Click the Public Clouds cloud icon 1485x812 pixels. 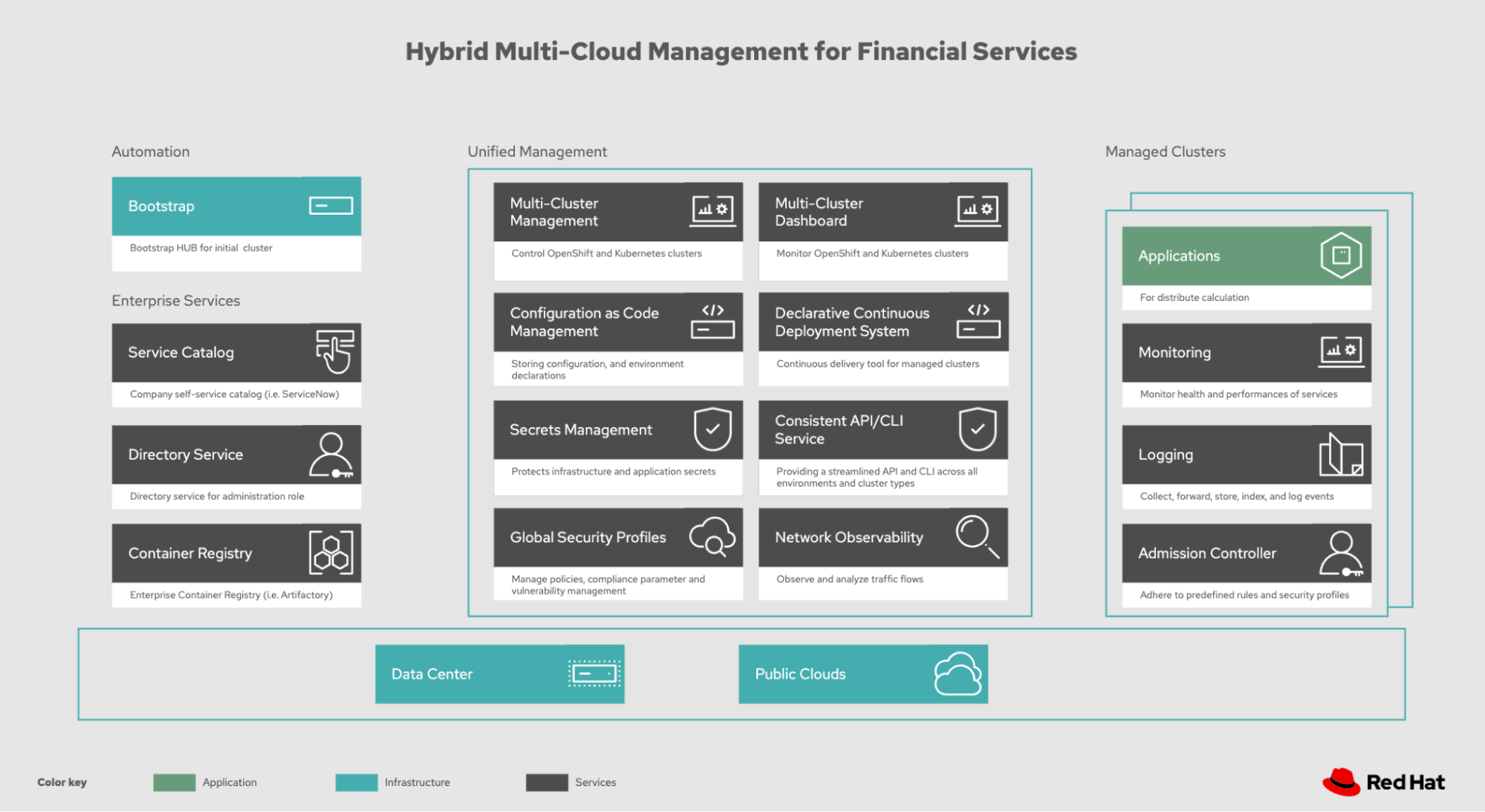(x=958, y=674)
